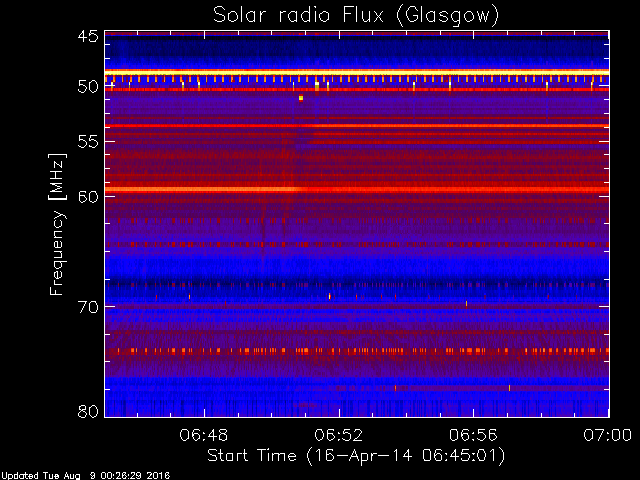640x480 pixels.
Task: Select the 45 frequency axis label
Action: coord(88,37)
